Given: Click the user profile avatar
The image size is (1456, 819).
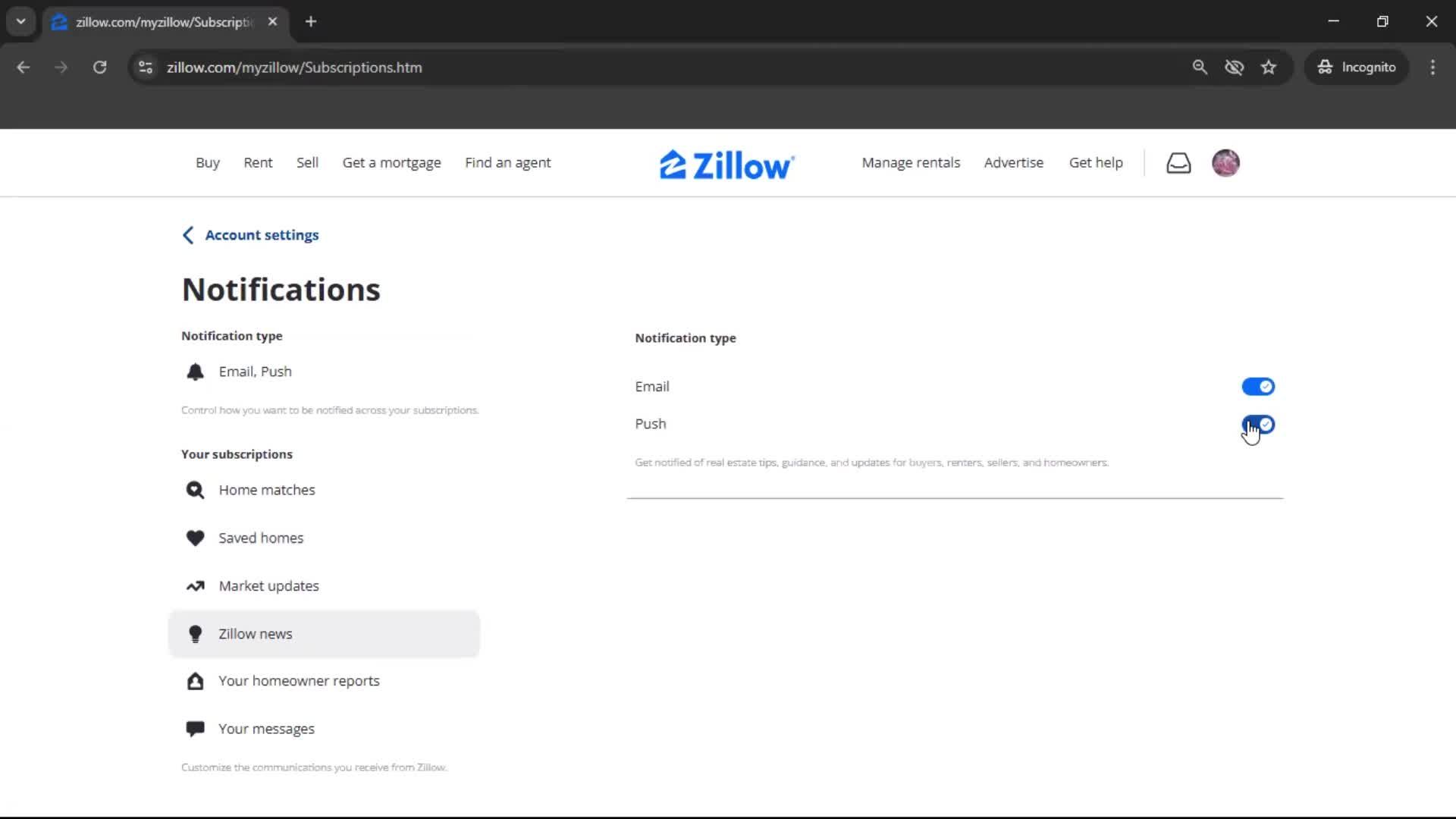Looking at the screenshot, I should [1225, 163].
